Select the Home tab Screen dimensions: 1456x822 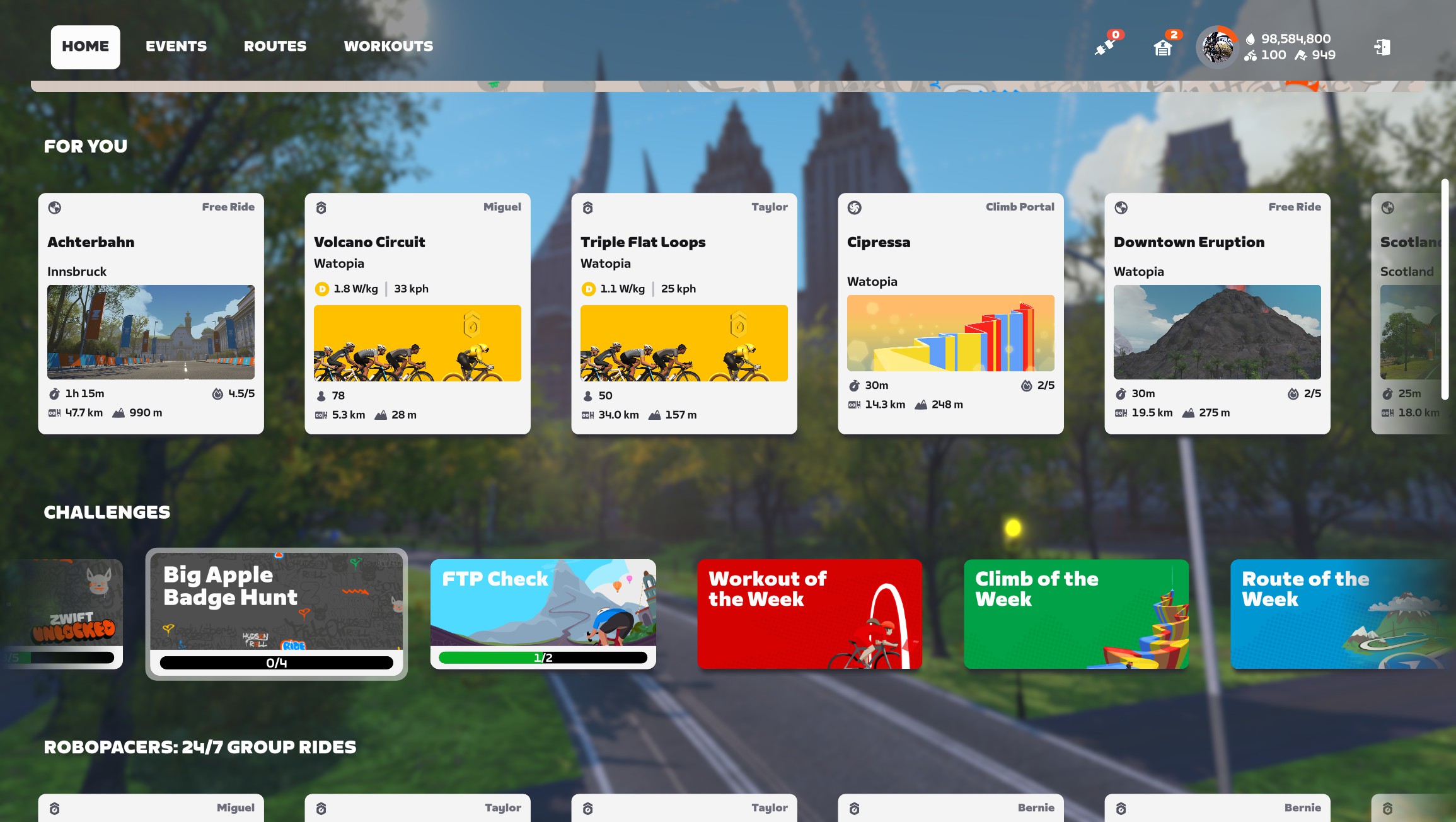click(x=86, y=47)
